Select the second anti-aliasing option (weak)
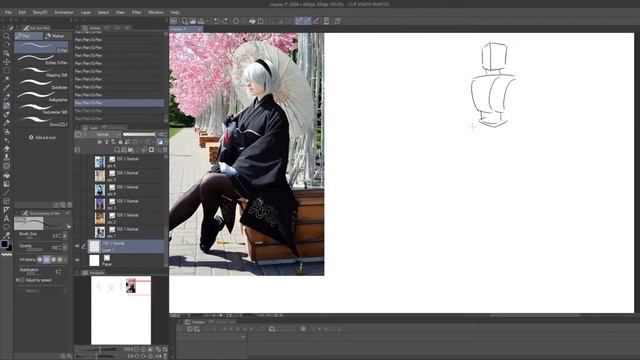 [47, 260]
